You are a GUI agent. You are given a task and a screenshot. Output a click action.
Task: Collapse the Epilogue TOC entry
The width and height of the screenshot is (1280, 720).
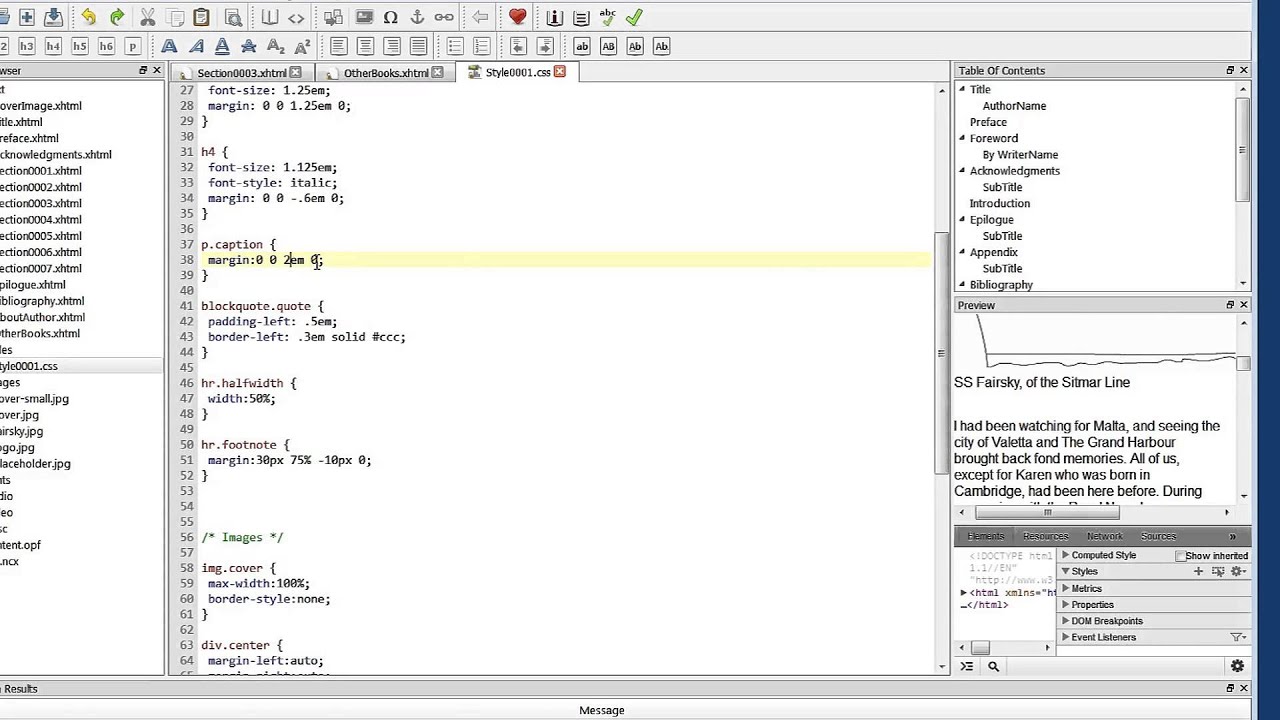click(x=962, y=220)
